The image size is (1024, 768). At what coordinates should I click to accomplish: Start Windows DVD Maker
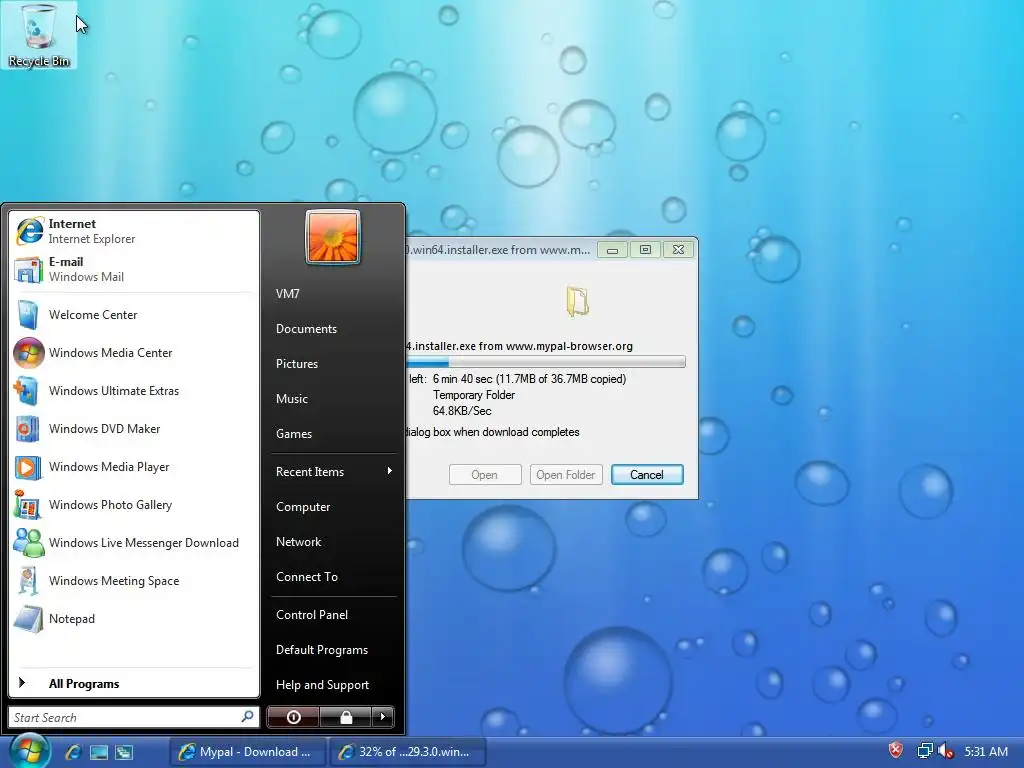[134, 428]
